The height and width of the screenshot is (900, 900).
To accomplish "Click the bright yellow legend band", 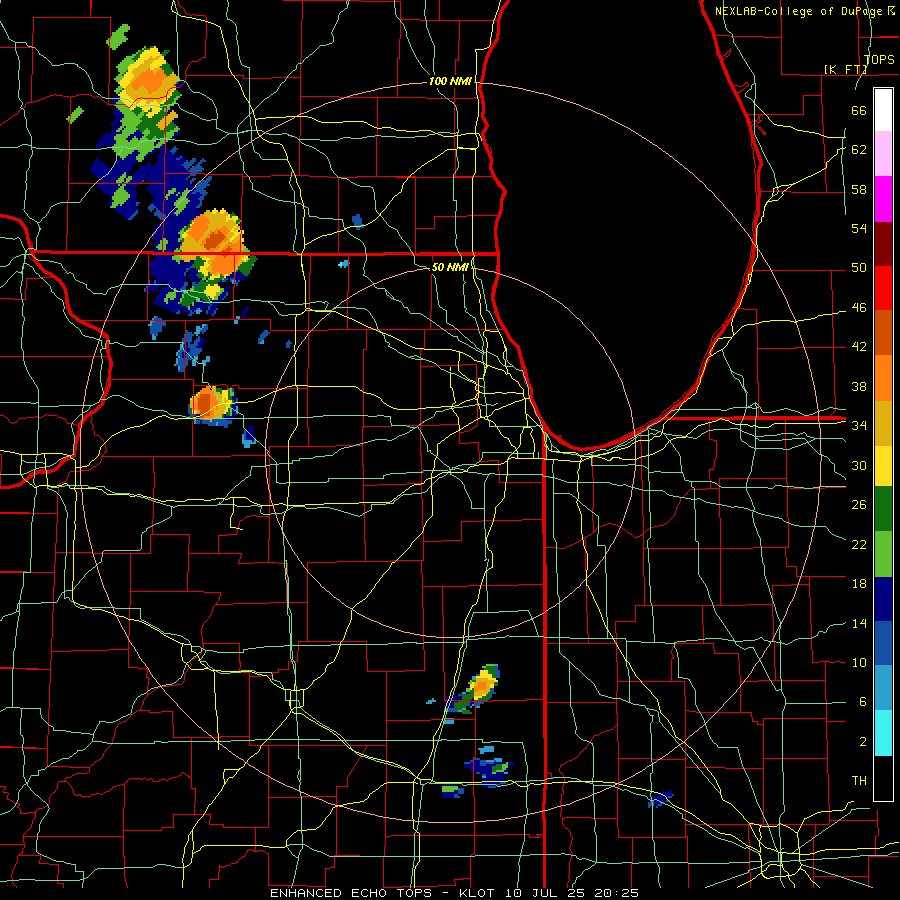I will point(883,466).
